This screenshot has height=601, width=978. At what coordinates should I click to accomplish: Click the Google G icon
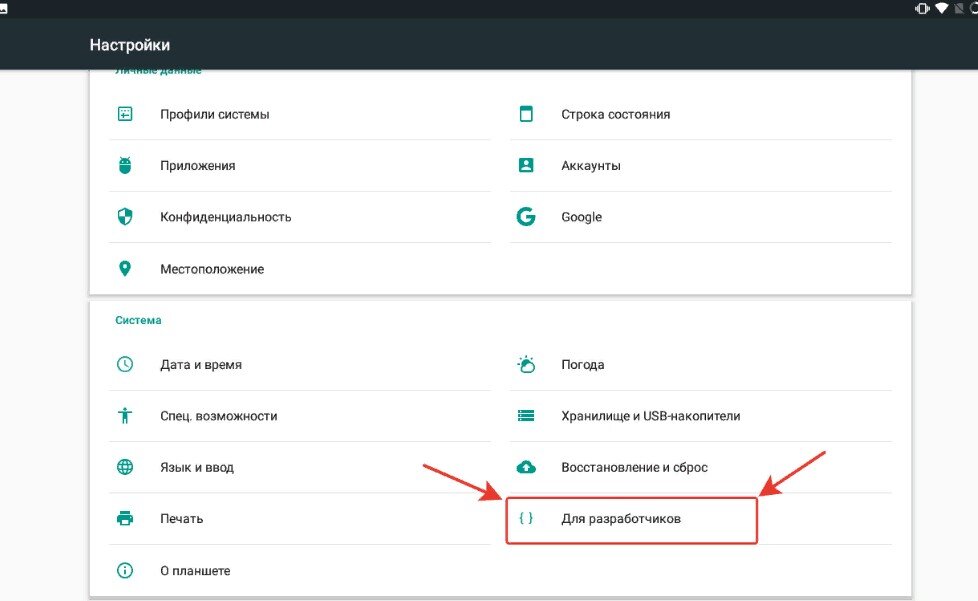(526, 217)
